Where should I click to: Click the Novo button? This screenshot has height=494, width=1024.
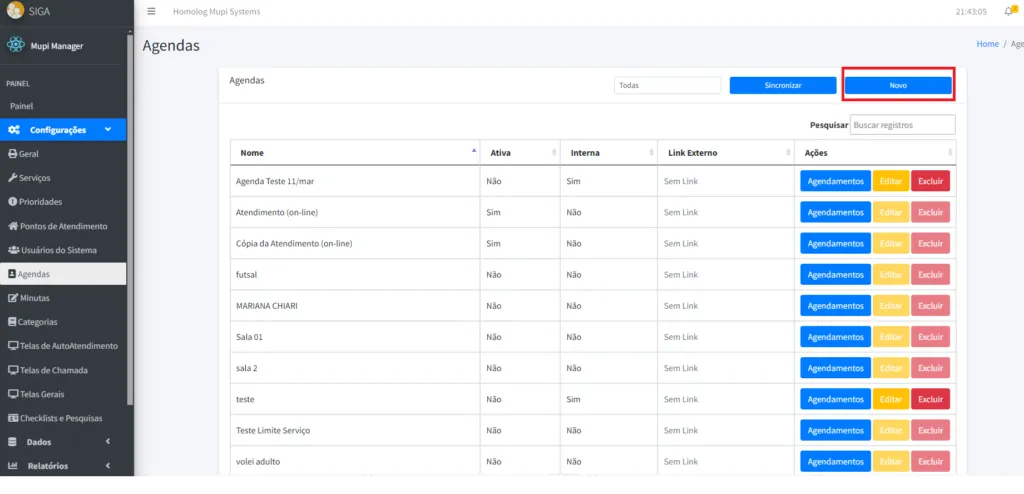pos(898,86)
